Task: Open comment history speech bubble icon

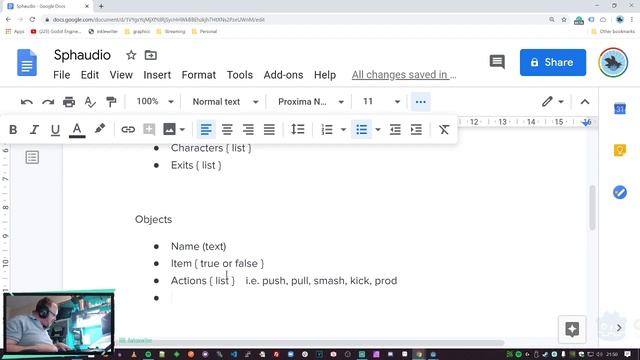Action: point(497,62)
